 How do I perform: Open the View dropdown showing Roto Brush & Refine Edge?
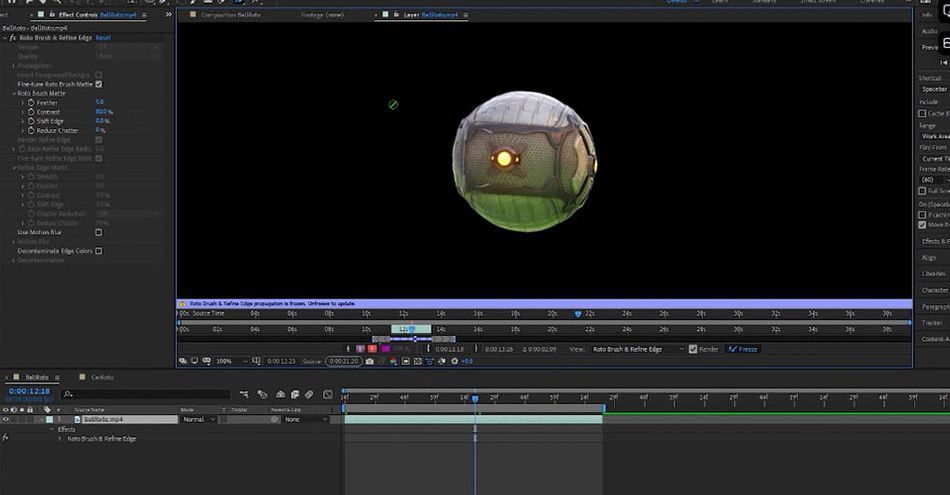(x=637, y=349)
